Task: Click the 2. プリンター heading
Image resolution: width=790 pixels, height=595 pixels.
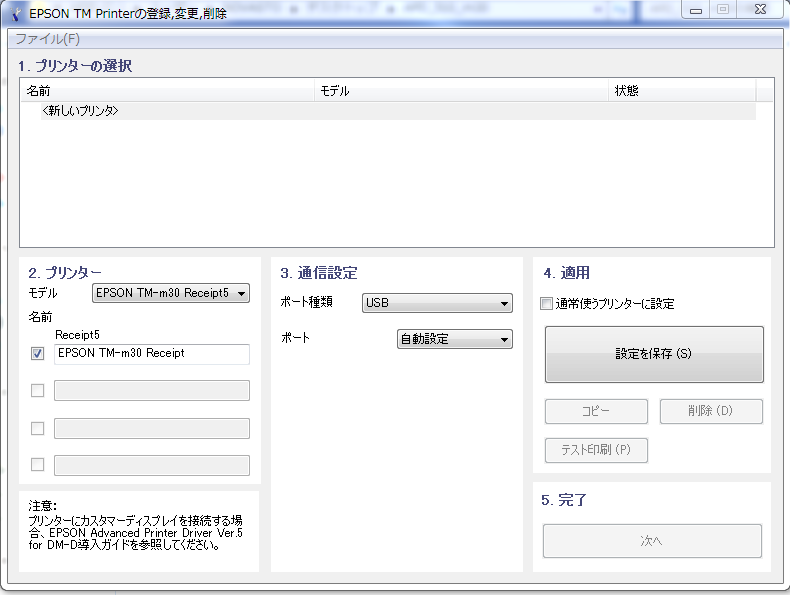Action: pos(64,273)
